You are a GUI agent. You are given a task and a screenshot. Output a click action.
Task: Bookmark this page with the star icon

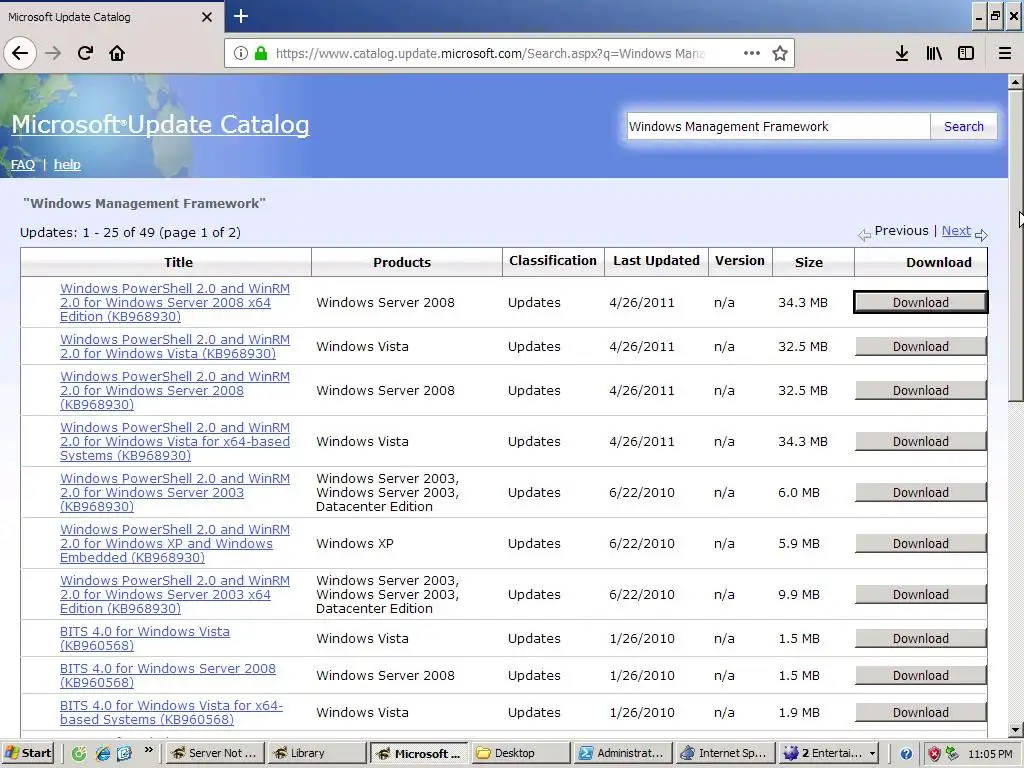tap(780, 53)
